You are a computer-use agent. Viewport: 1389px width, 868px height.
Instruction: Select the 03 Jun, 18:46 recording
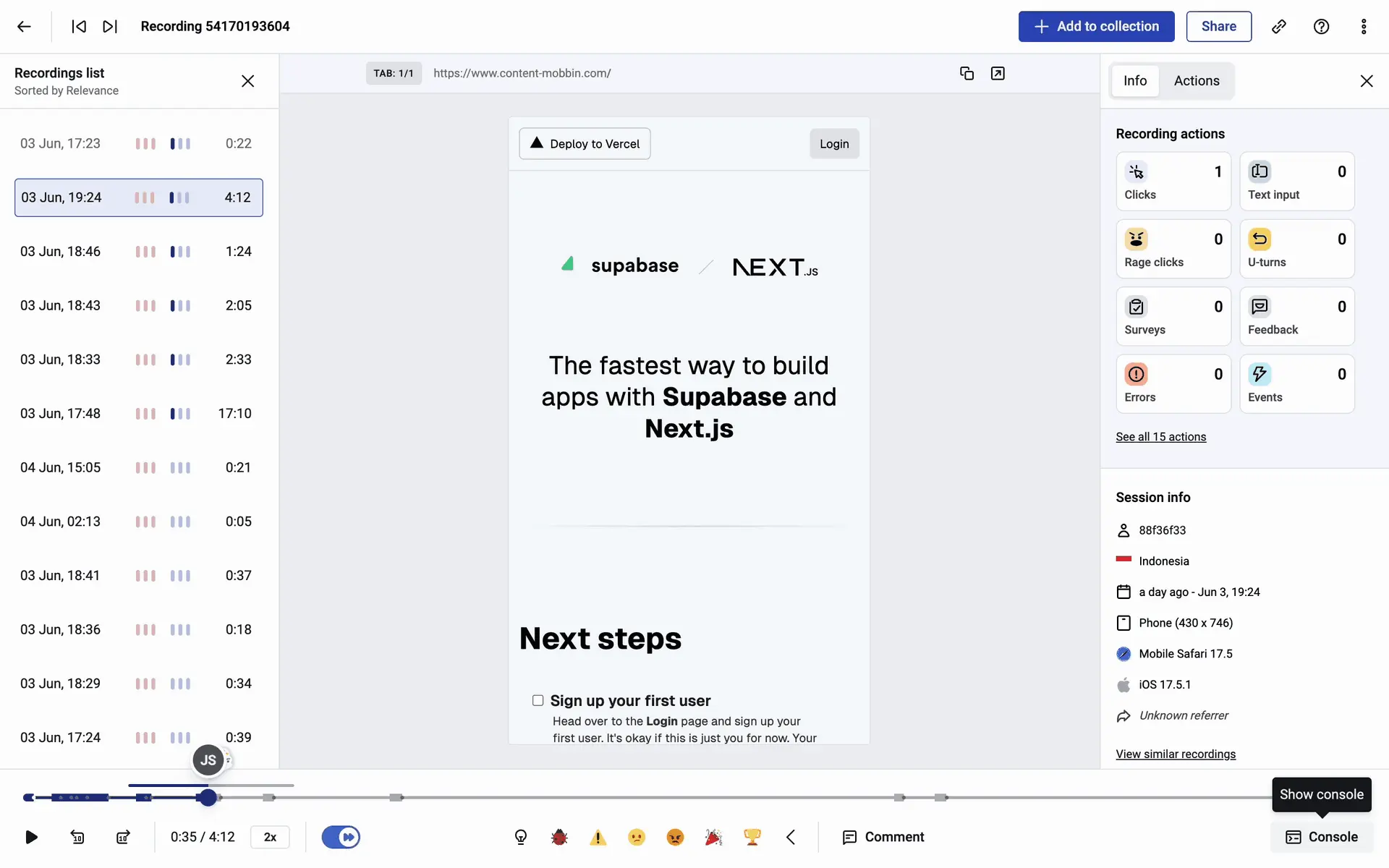point(138,252)
